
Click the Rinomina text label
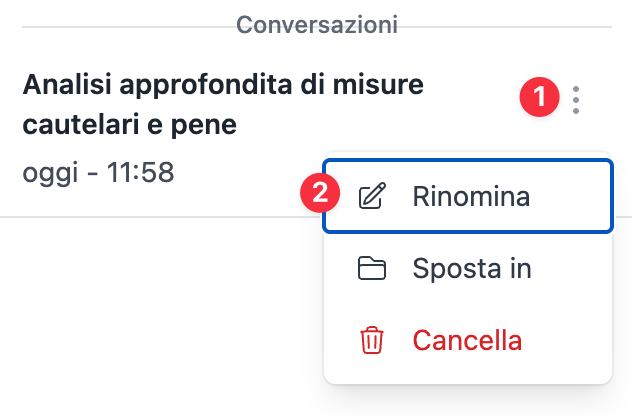pos(470,197)
